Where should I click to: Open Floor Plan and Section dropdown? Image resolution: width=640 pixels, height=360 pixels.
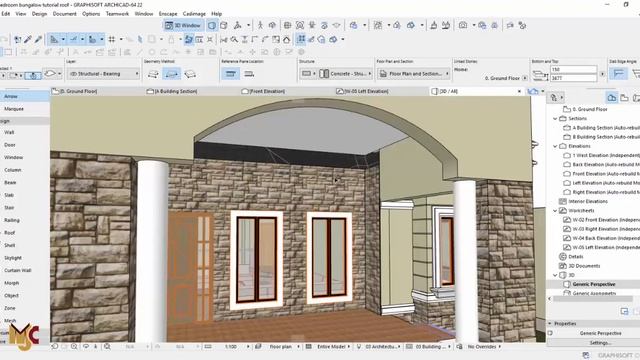pyautogui.click(x=413, y=74)
